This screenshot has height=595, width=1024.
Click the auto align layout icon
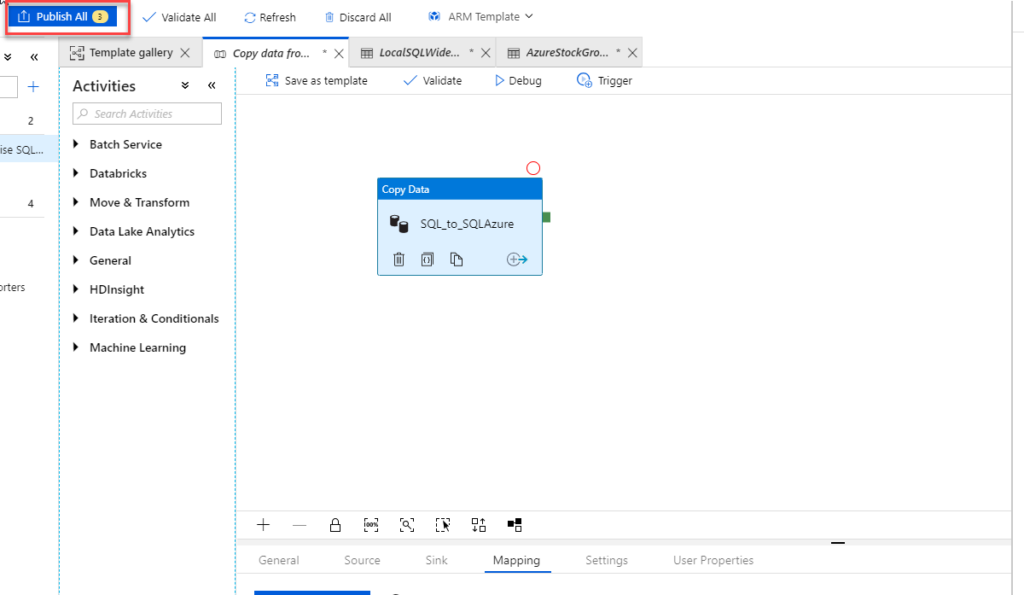pos(479,525)
